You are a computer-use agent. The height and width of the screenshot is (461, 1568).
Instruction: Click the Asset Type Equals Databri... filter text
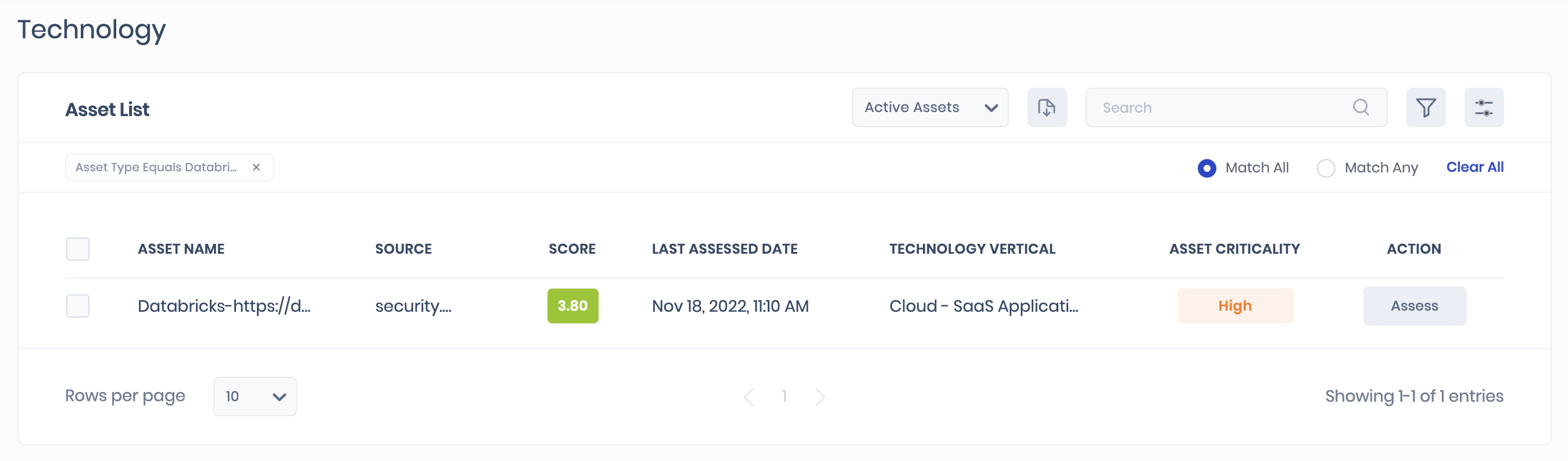(x=156, y=167)
